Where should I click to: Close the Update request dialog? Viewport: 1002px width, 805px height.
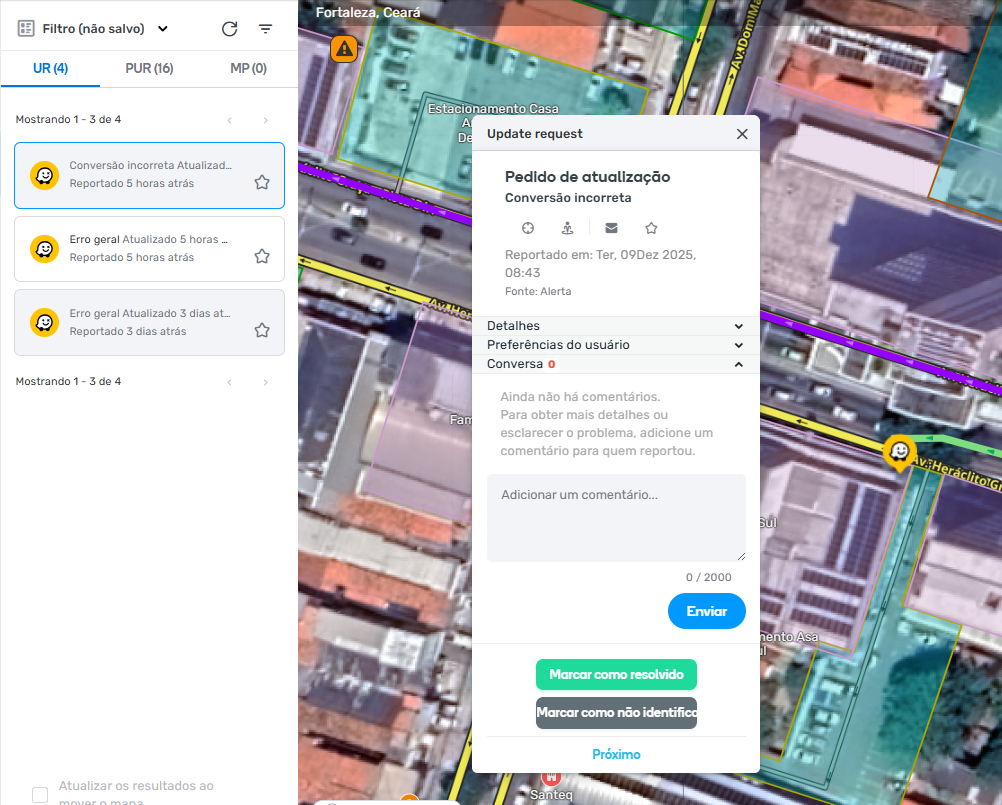(x=742, y=134)
